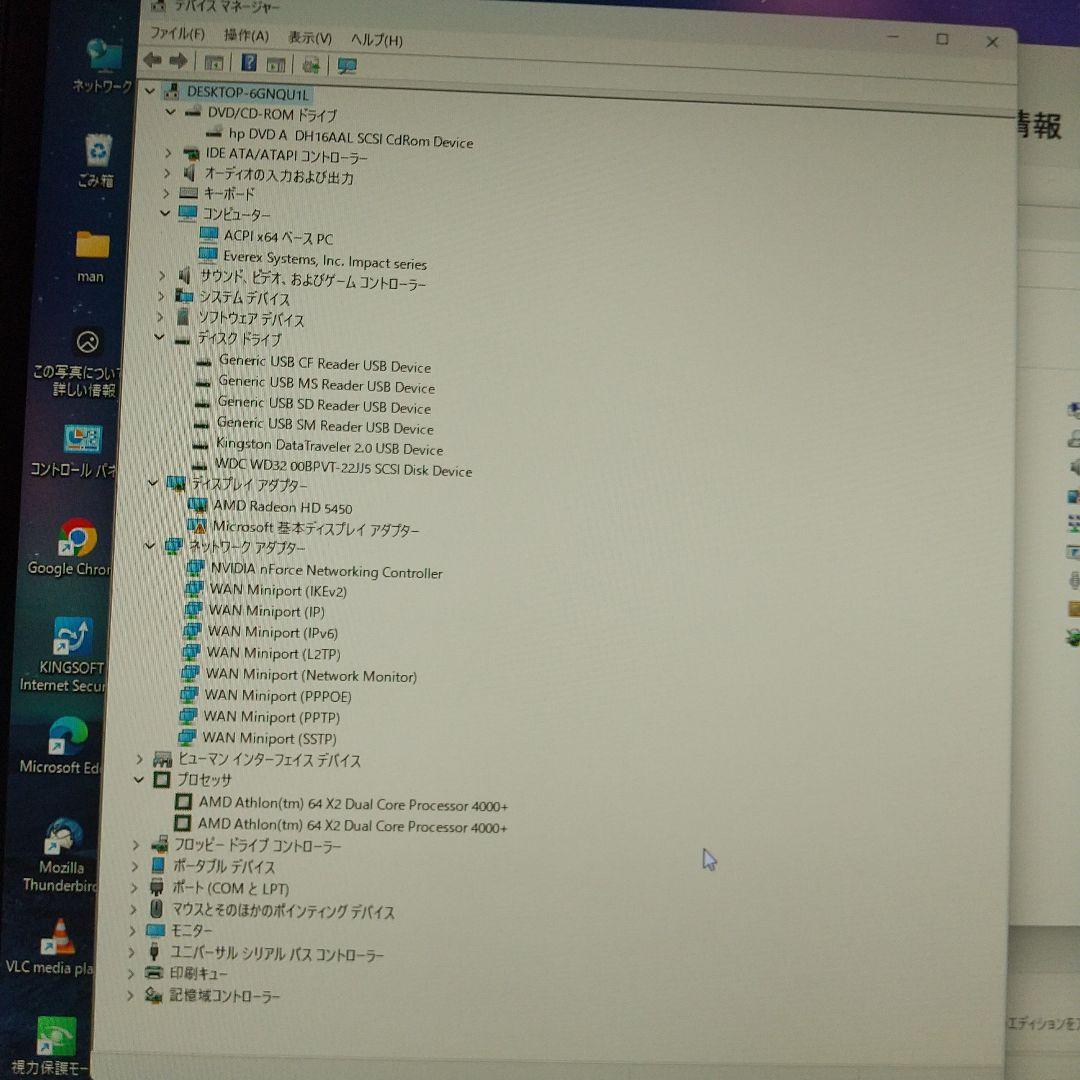The height and width of the screenshot is (1080, 1080).
Task: Select first AMD Athlon 64 X2 processor entry
Action: pyautogui.click(x=353, y=804)
